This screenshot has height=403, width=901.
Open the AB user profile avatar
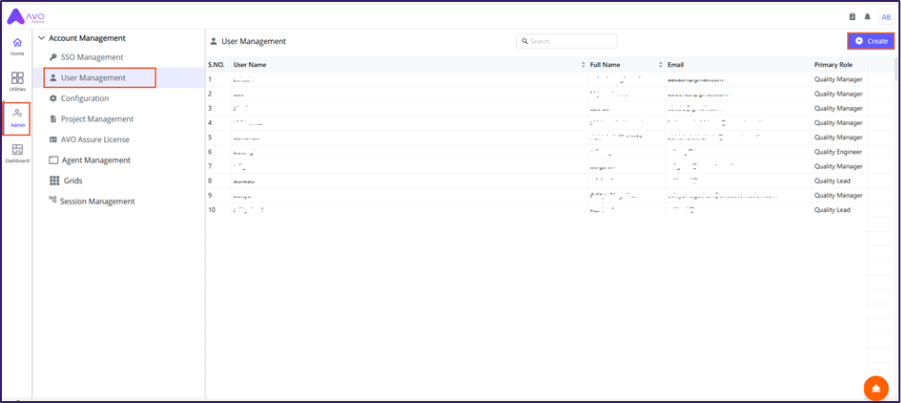[885, 17]
